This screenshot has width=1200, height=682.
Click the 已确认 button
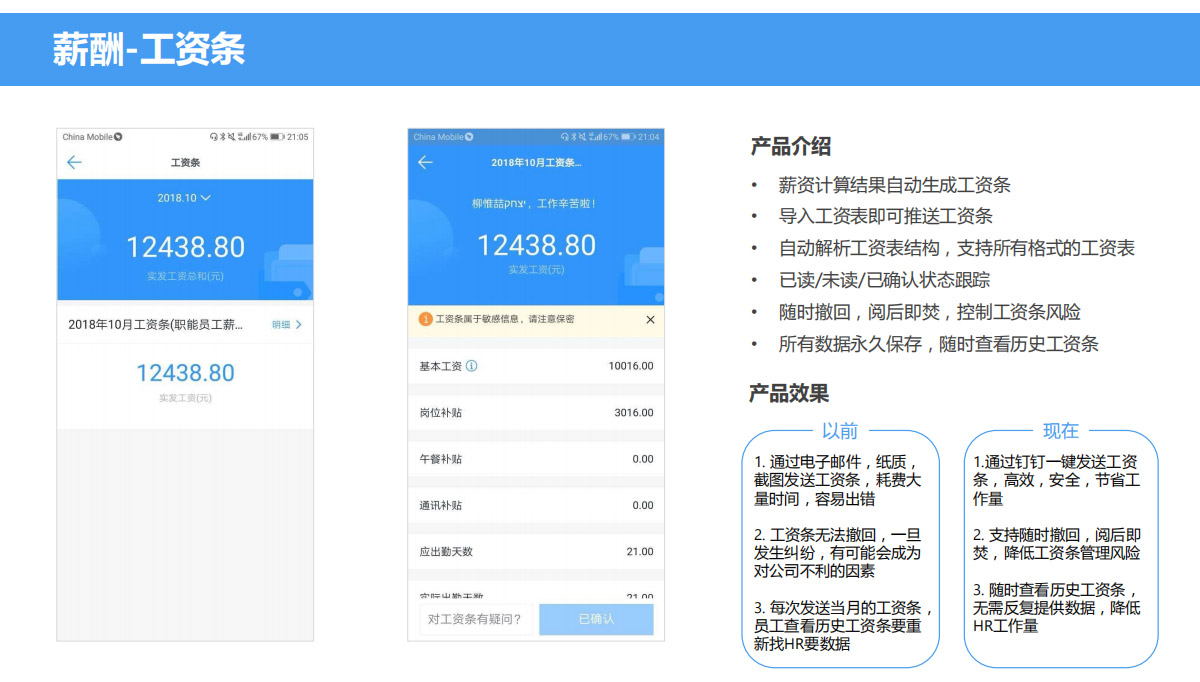pos(596,619)
